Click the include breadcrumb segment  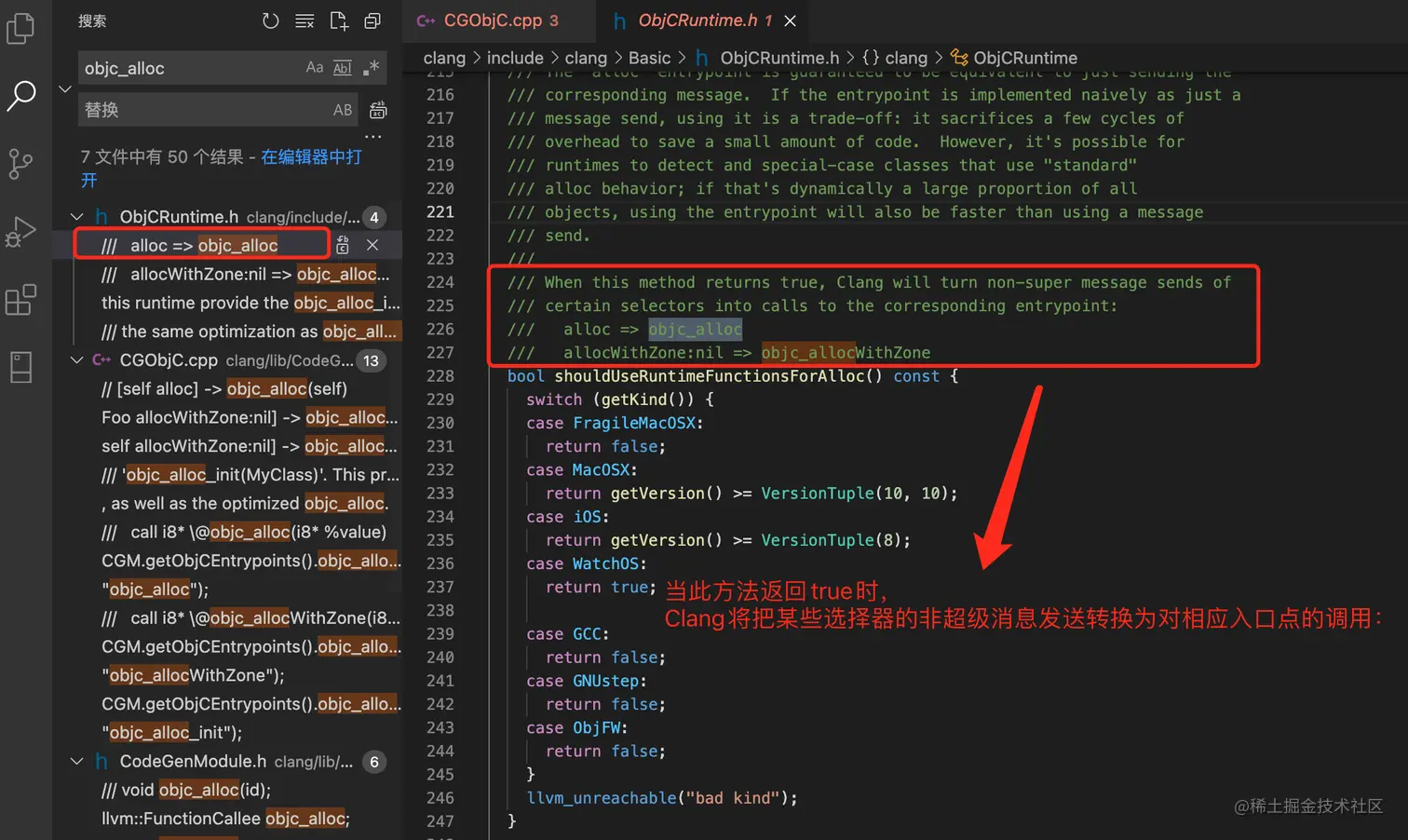pos(515,58)
